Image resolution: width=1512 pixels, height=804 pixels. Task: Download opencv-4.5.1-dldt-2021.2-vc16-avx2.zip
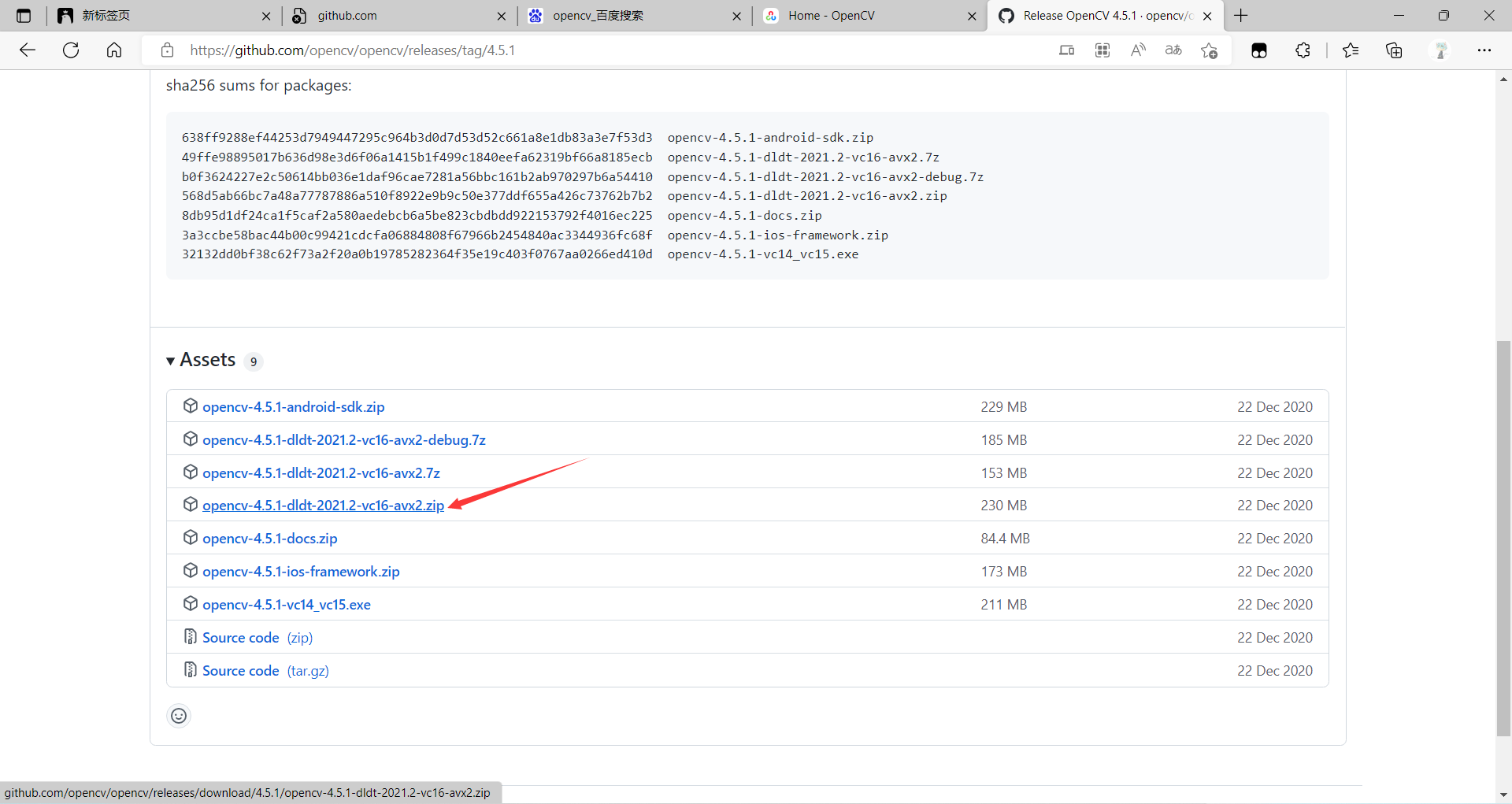[x=324, y=506]
